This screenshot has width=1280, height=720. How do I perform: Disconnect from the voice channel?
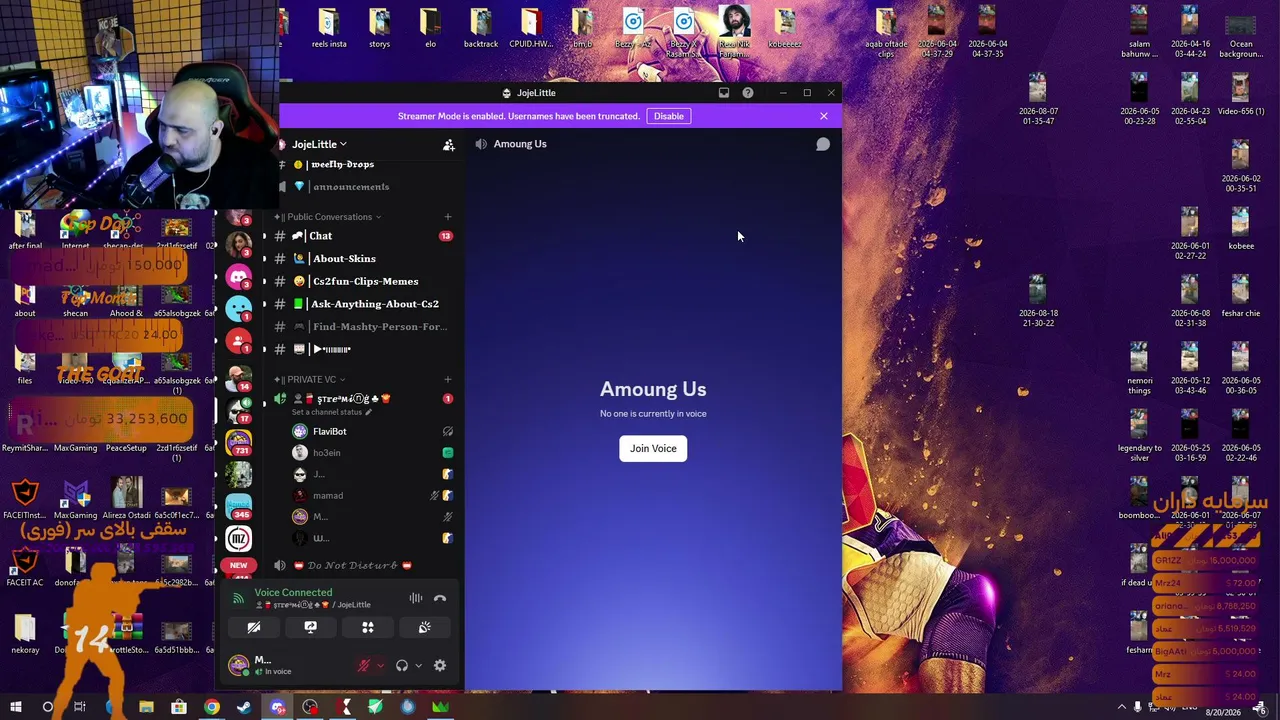tap(440, 599)
